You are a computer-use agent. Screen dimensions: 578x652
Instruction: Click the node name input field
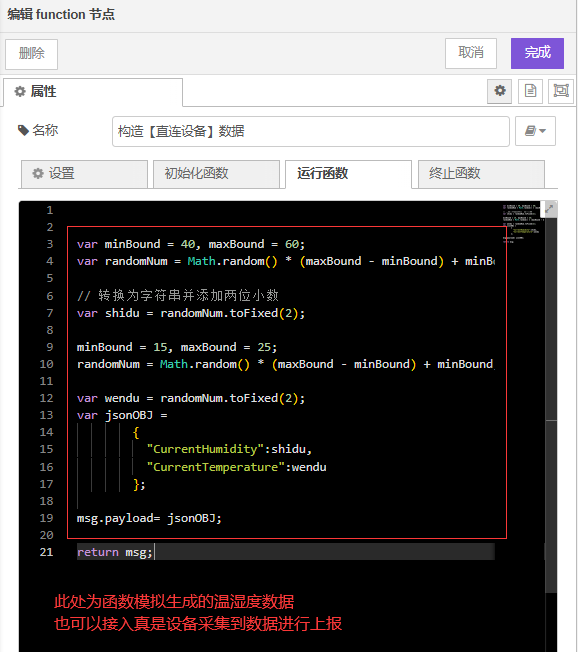[x=311, y=131]
